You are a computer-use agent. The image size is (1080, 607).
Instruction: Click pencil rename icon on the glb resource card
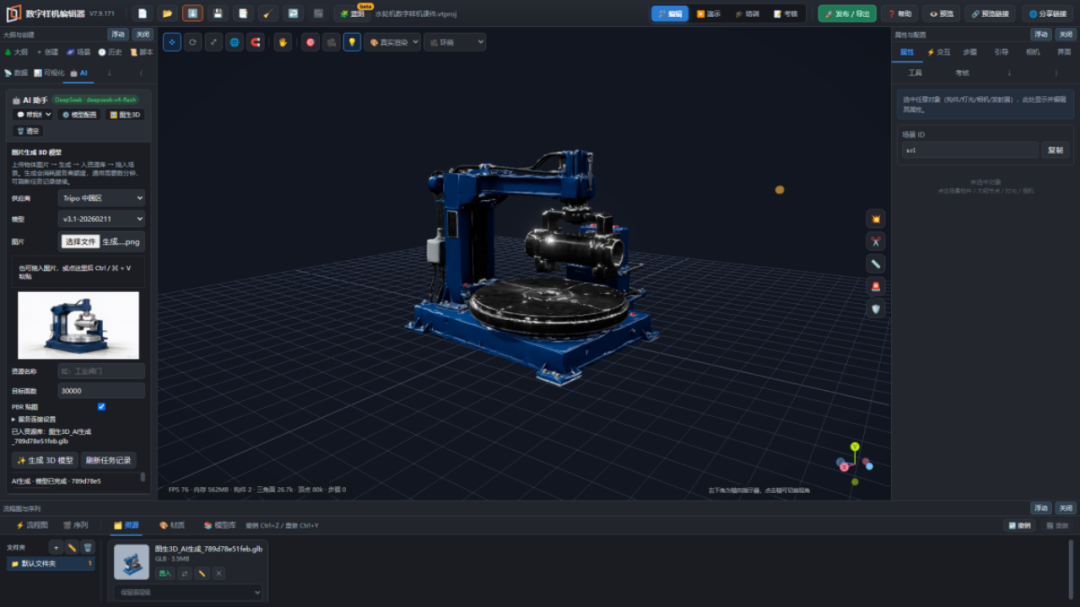click(202, 573)
